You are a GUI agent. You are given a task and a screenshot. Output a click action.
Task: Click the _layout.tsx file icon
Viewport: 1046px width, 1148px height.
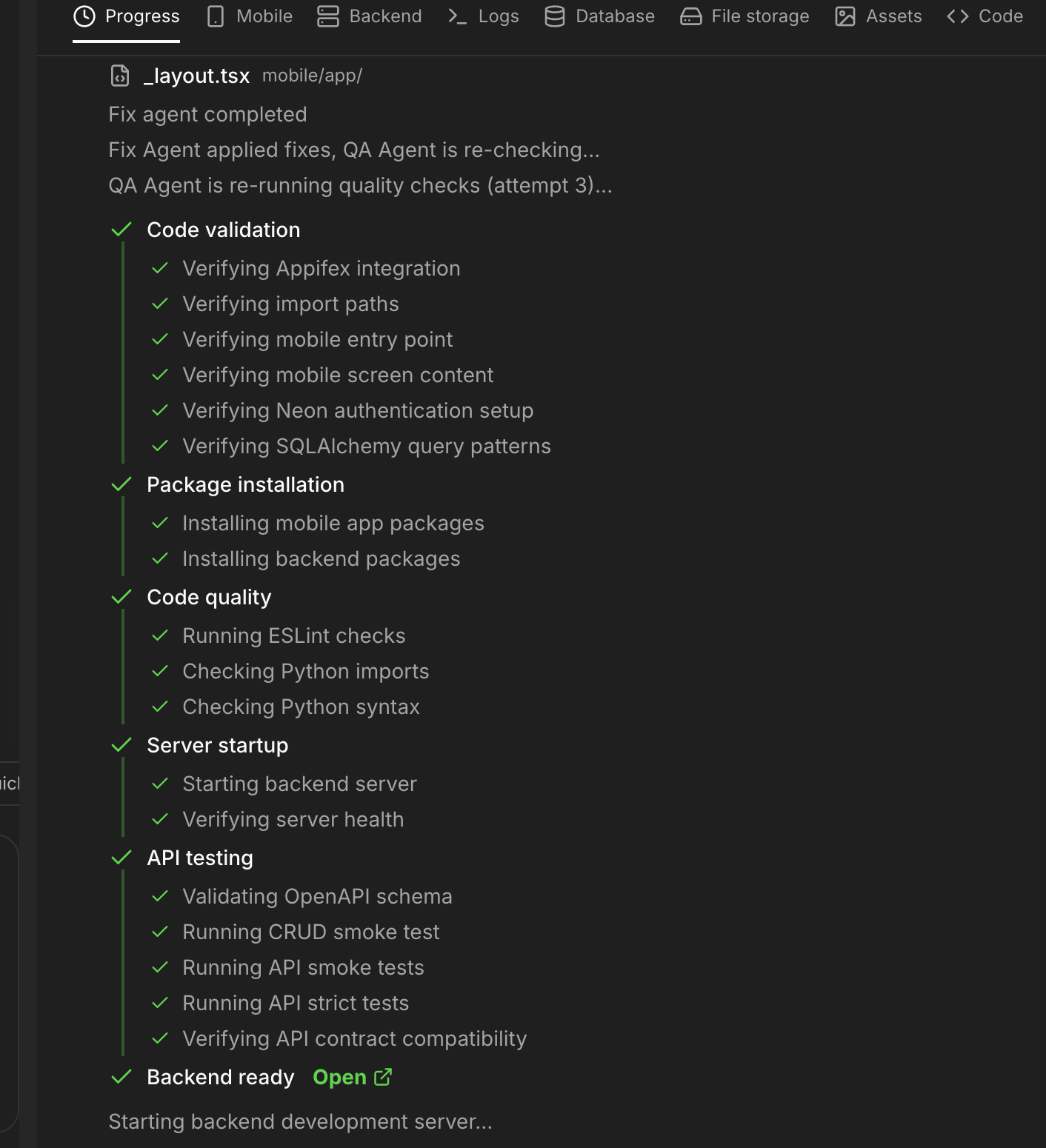click(x=119, y=75)
